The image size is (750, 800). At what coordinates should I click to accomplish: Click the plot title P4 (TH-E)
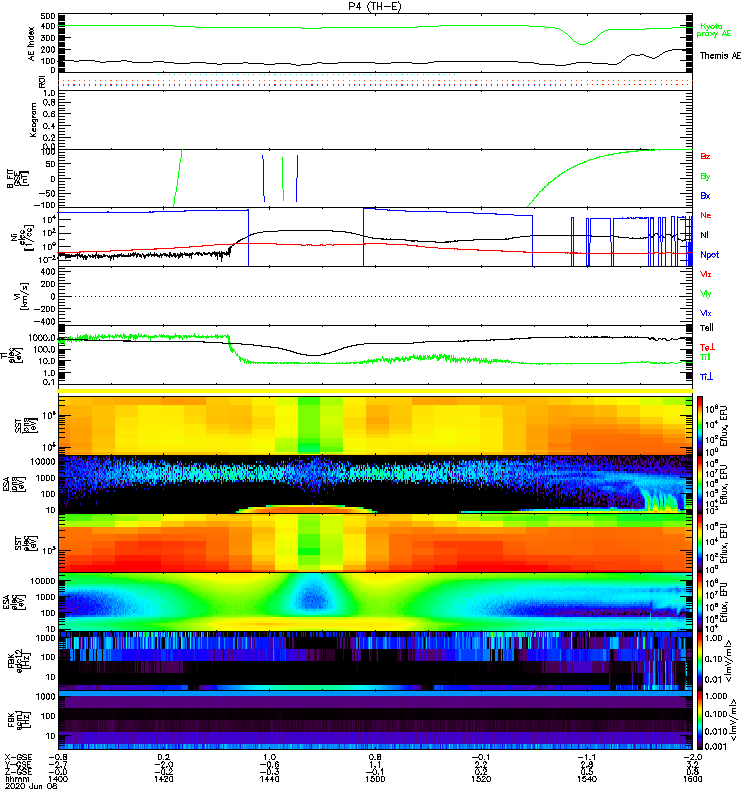(x=375, y=6)
